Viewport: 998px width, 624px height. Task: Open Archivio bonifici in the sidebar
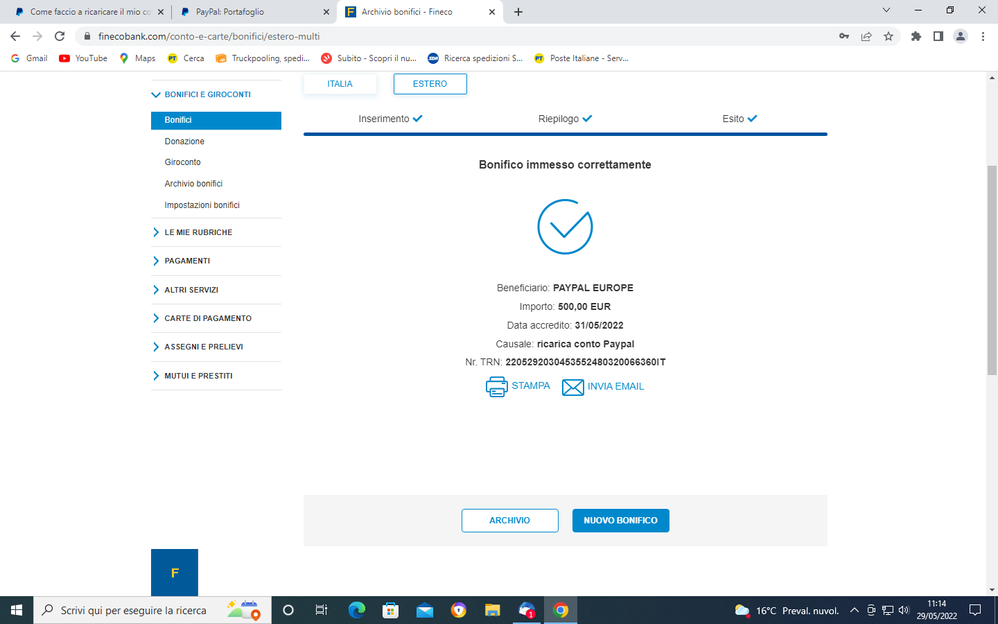coord(193,183)
